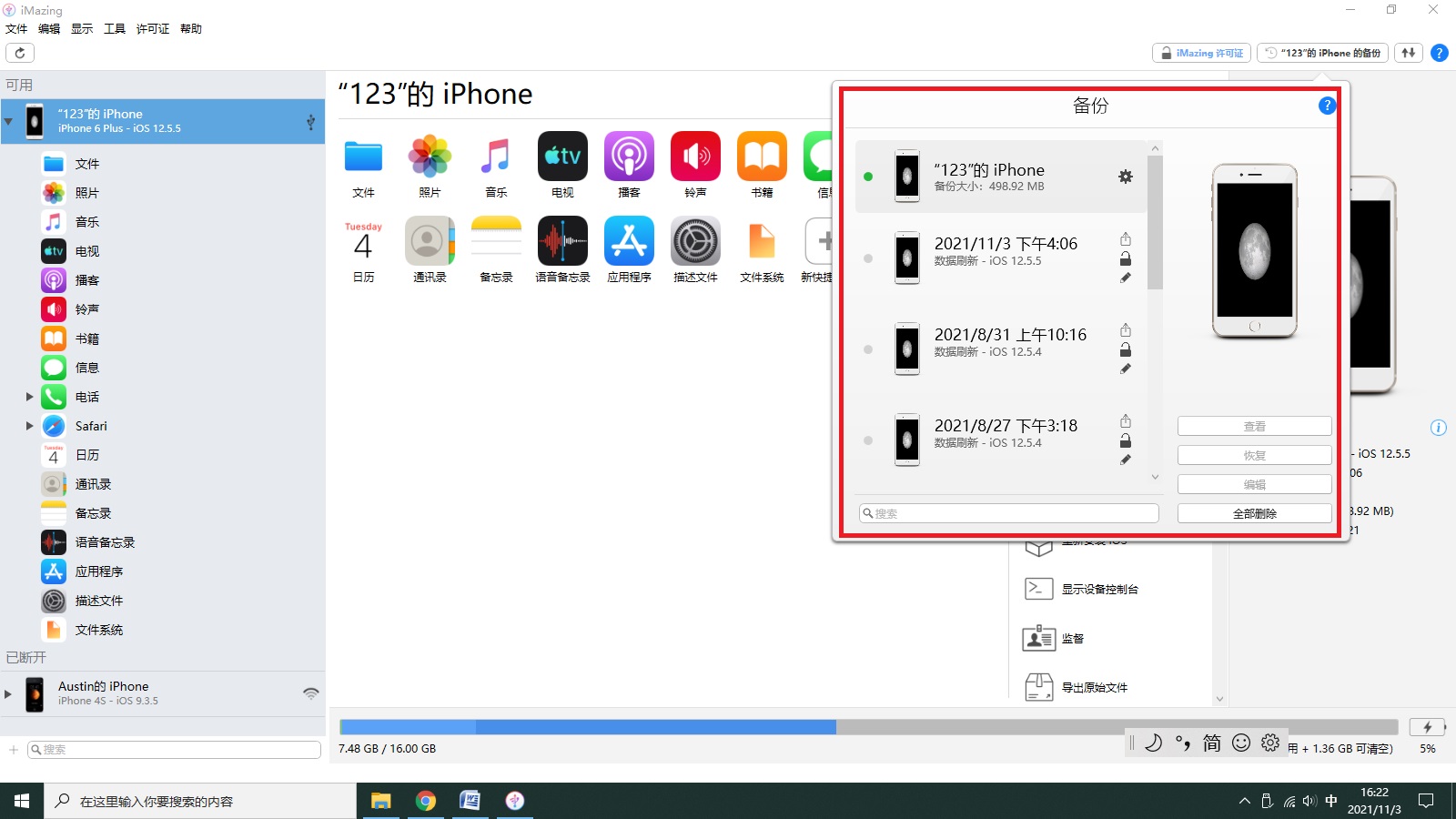Screen dimensions: 1456x819
Task: Open the 编辑 menu
Action: (x=49, y=29)
